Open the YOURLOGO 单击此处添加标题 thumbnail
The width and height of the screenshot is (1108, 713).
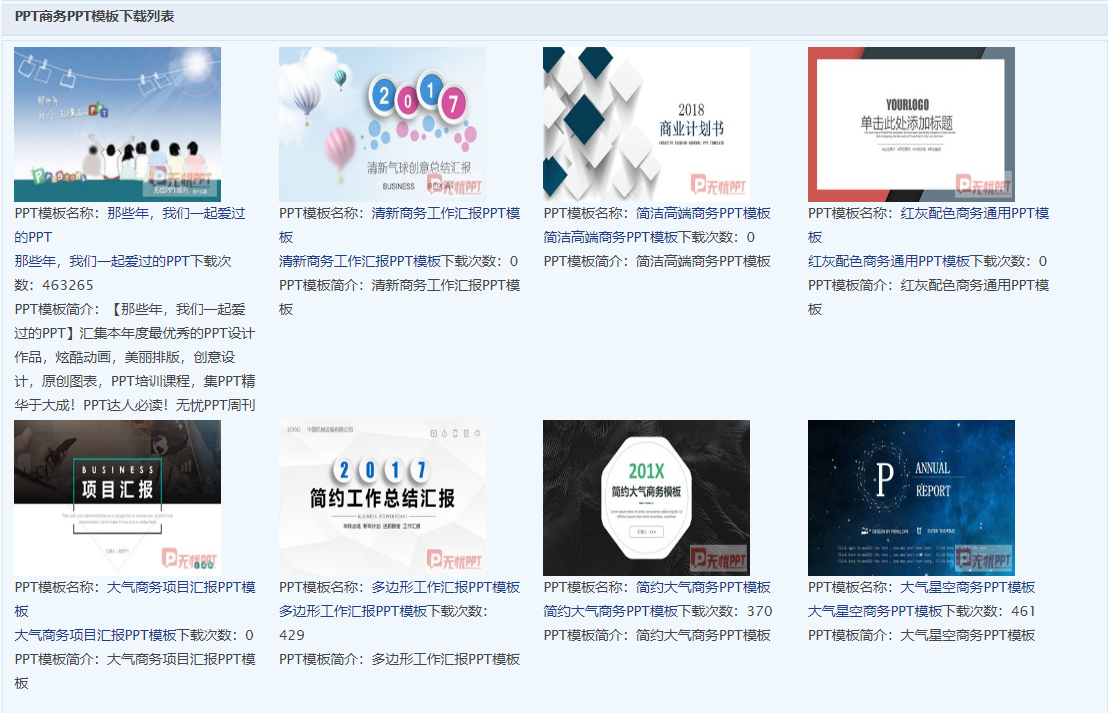click(912, 124)
